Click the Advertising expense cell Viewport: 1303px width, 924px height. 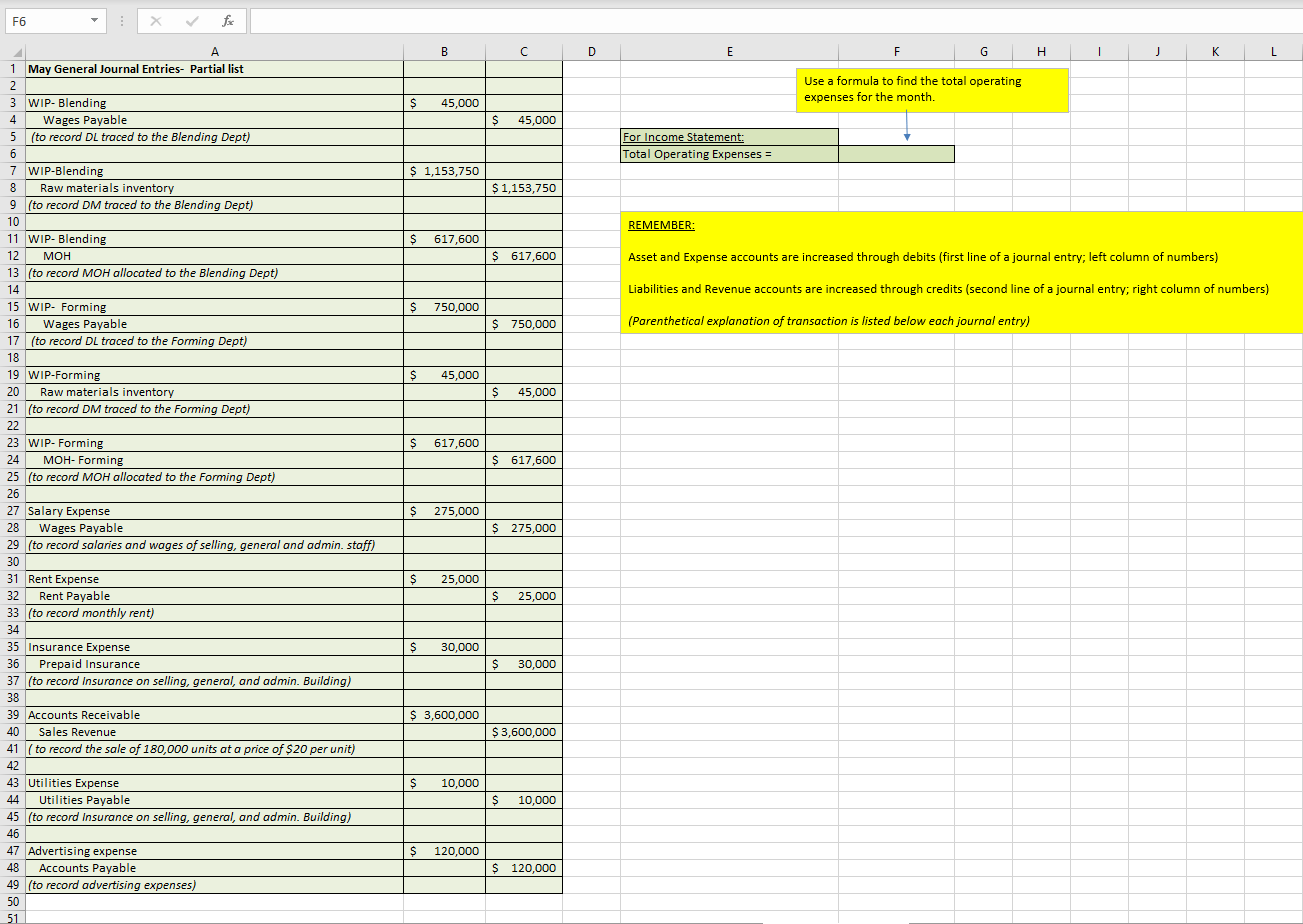[x=215, y=850]
